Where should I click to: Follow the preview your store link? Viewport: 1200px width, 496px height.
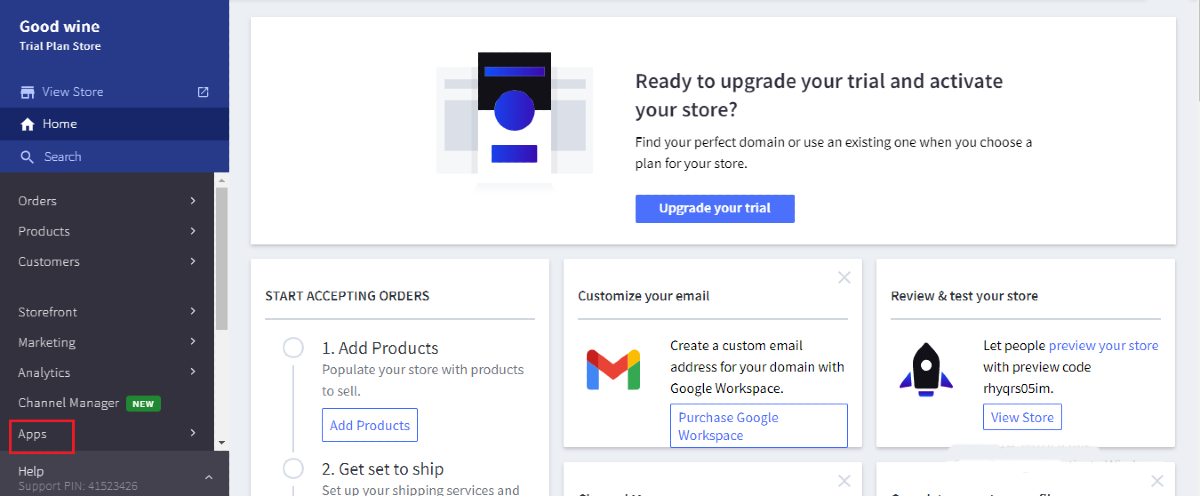pos(1103,346)
